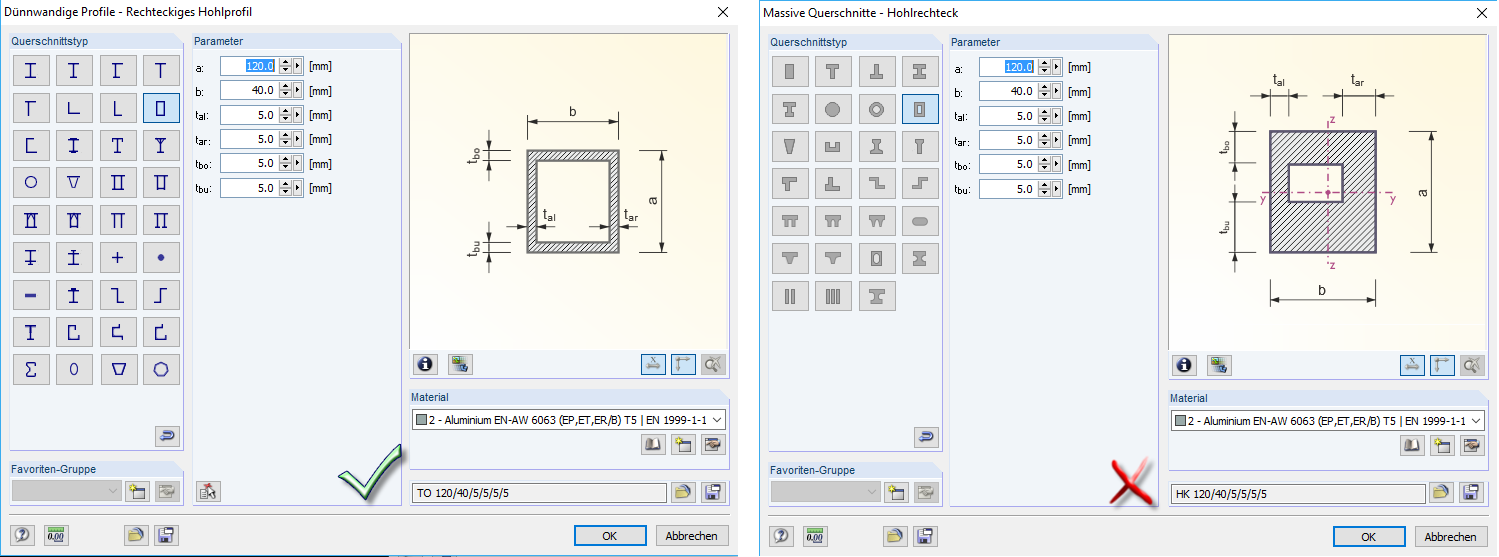This screenshot has height=557, width=1499.
Task: Edit material icon in thin-walled dialog
Action: coord(713,446)
